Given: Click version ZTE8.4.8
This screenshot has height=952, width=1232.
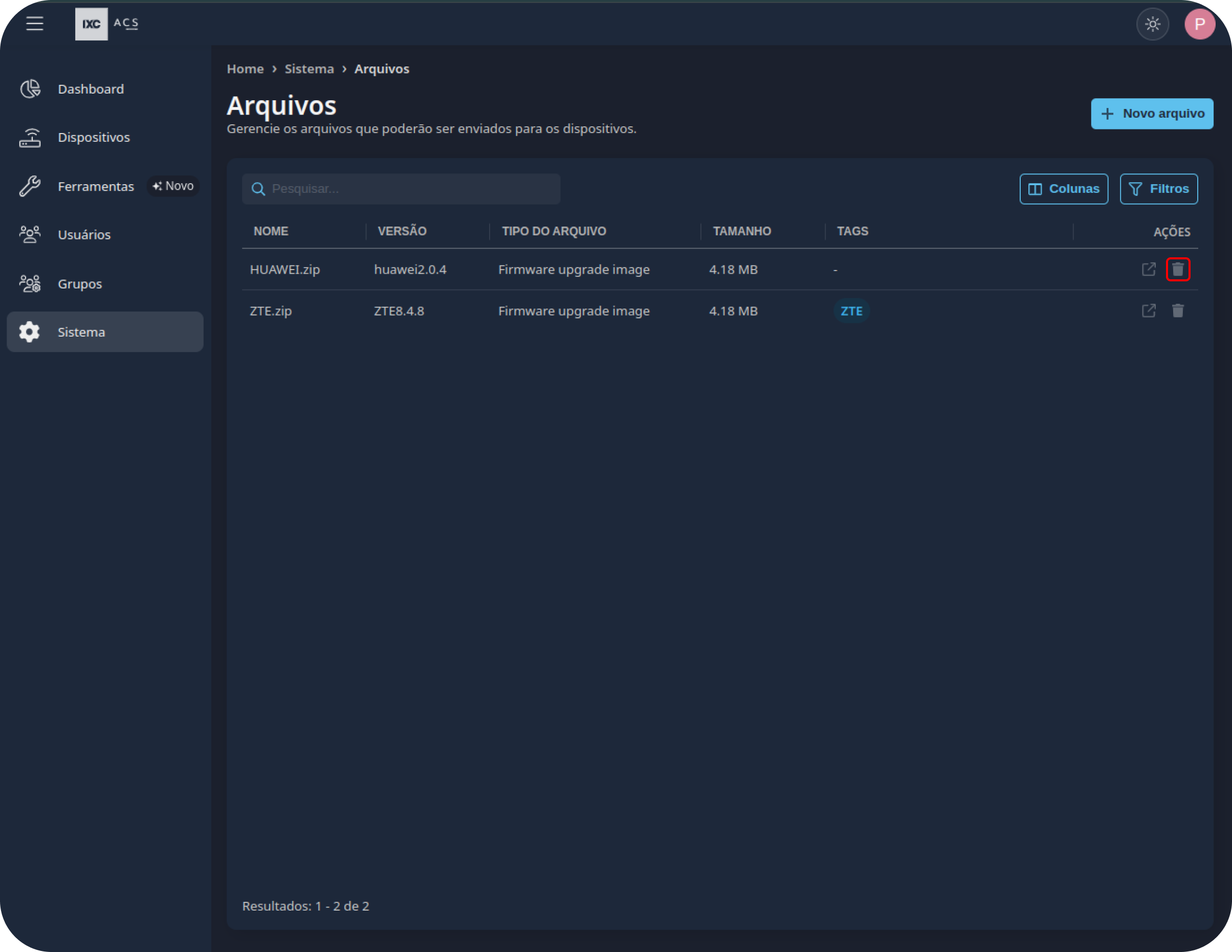Looking at the screenshot, I should (x=399, y=312).
